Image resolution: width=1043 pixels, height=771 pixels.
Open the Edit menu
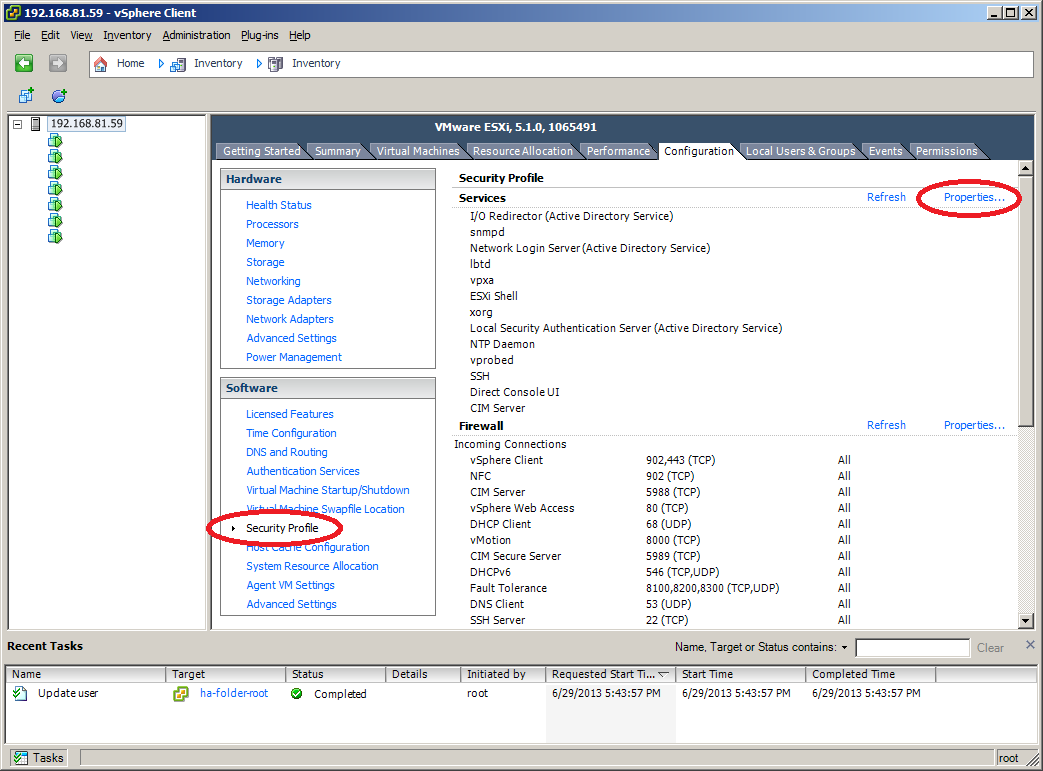pyautogui.click(x=51, y=35)
